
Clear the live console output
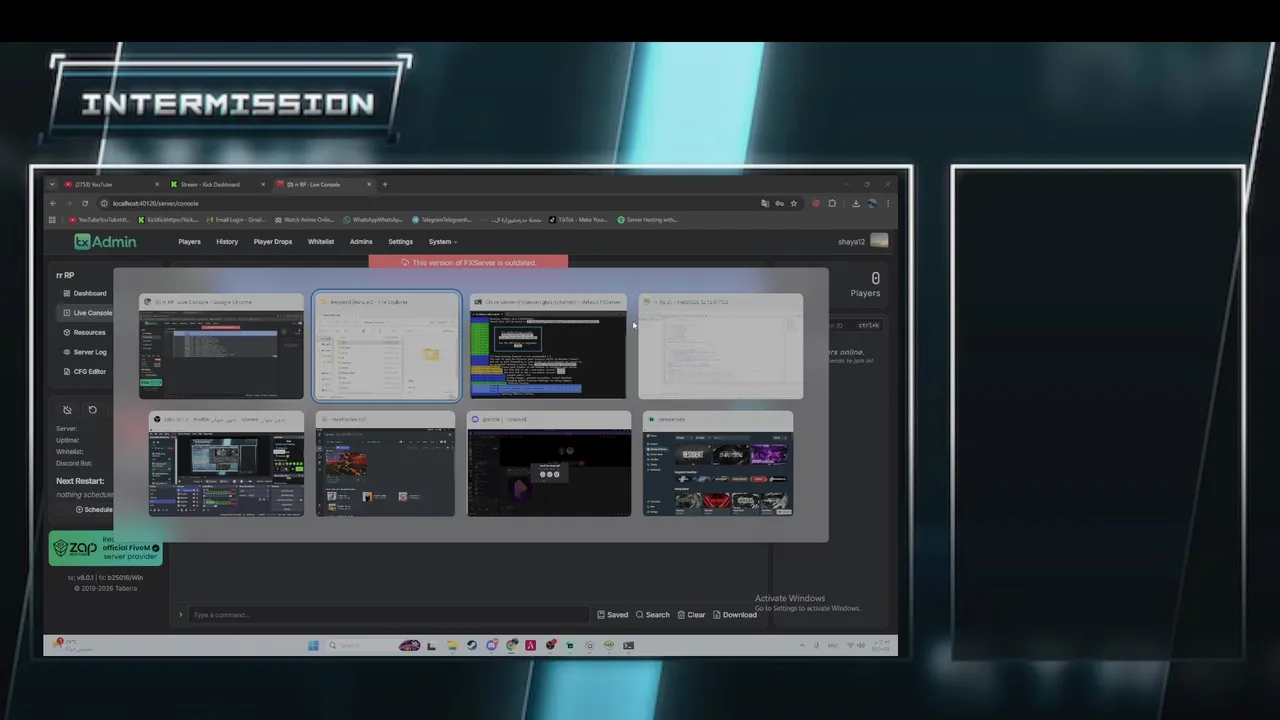pos(691,615)
